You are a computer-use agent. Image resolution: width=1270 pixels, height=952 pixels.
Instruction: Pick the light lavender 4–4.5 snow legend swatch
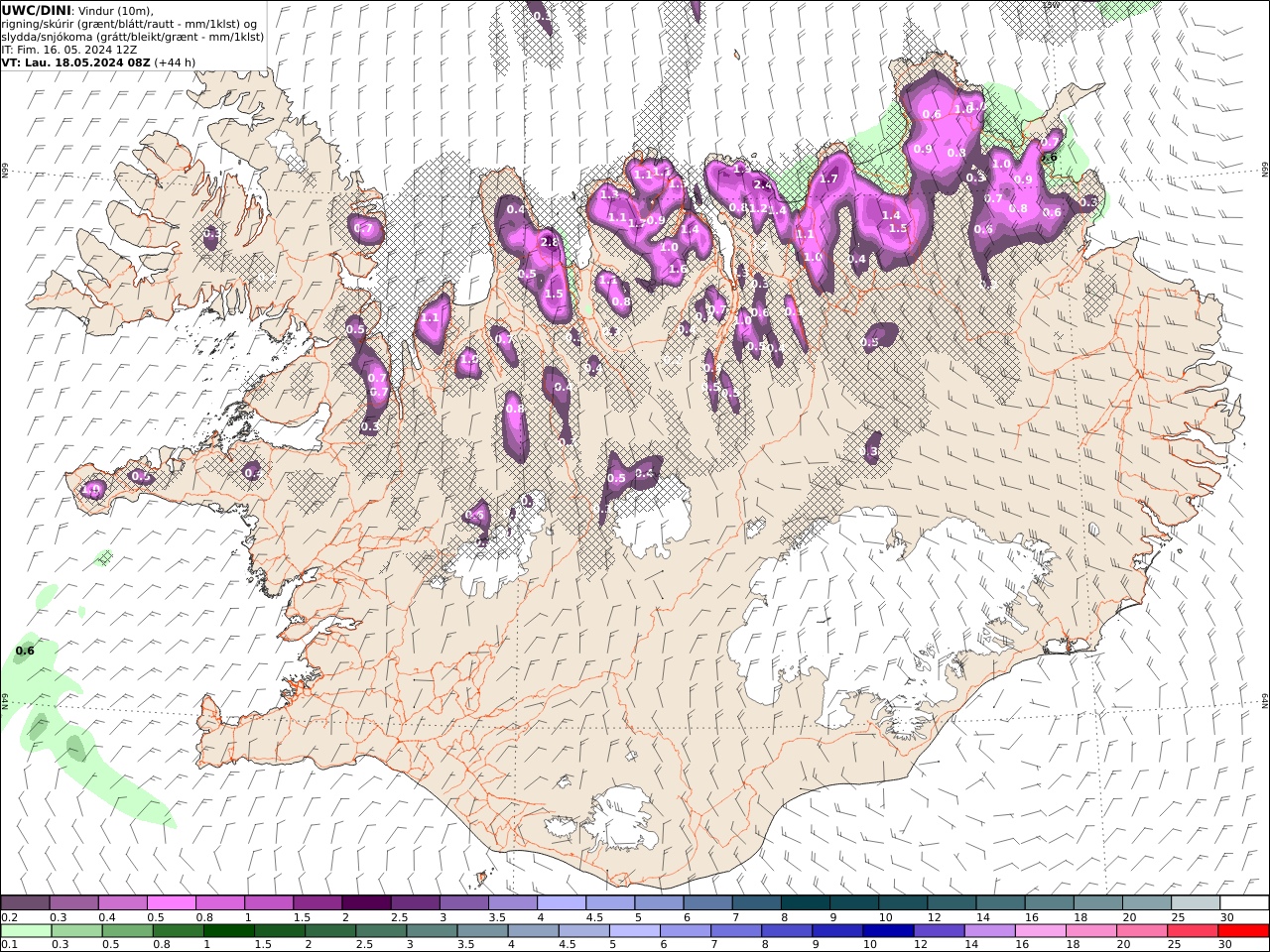pos(560,902)
